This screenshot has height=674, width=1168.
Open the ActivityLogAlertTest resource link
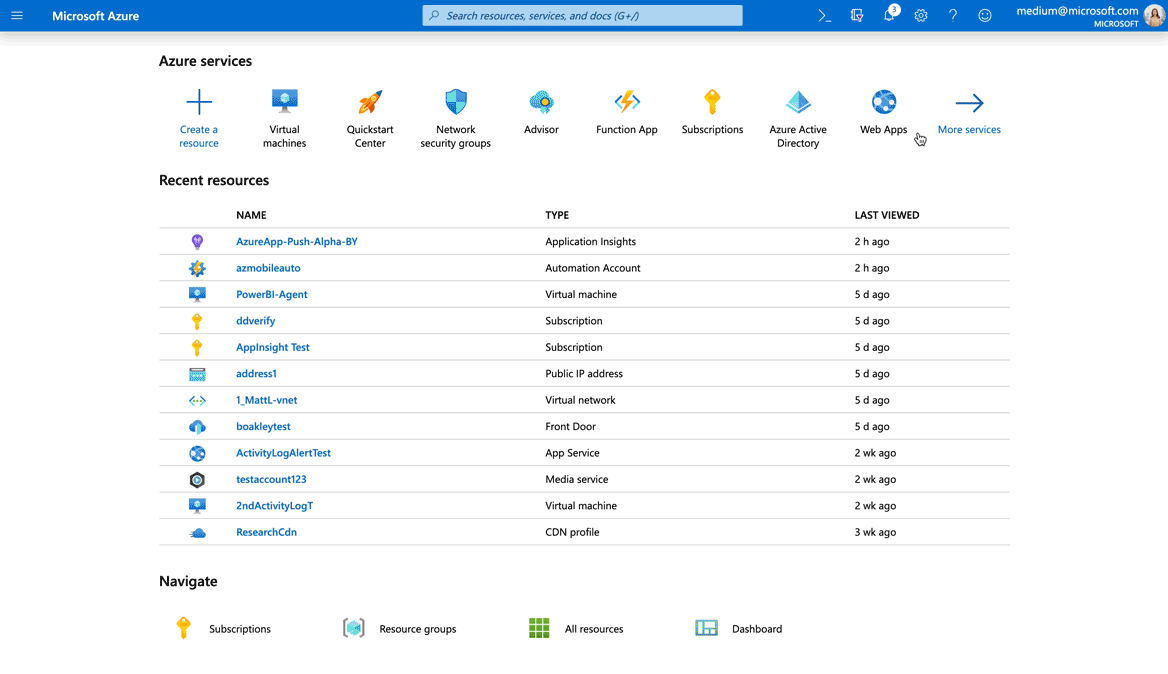click(283, 453)
